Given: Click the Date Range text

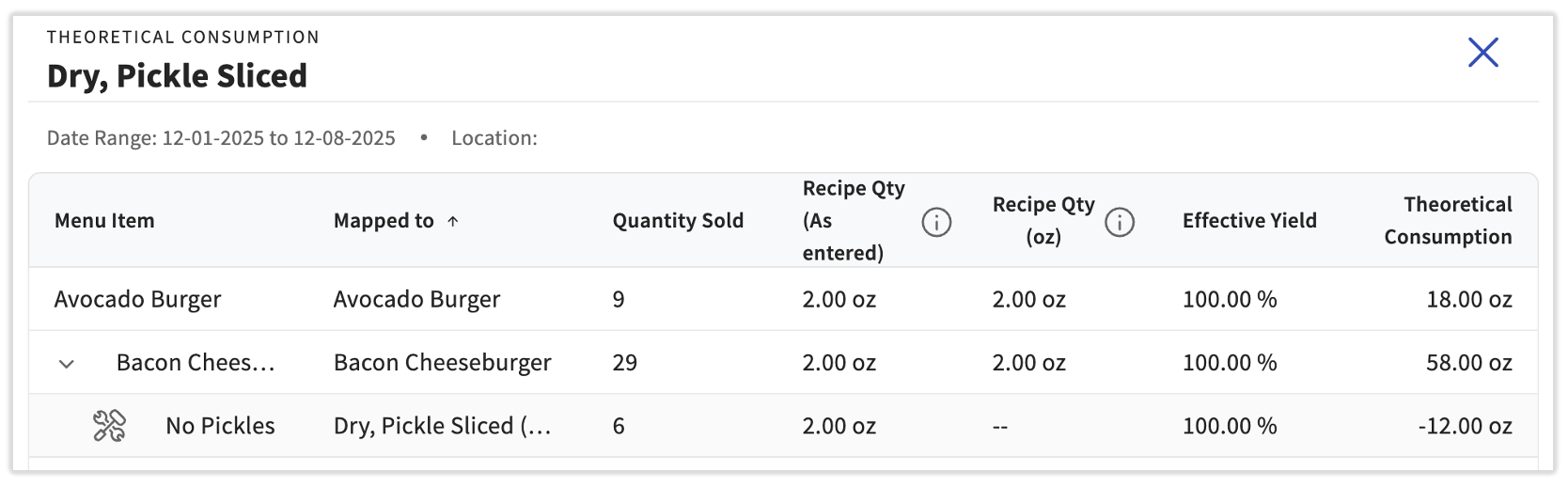Looking at the screenshot, I should [x=221, y=138].
